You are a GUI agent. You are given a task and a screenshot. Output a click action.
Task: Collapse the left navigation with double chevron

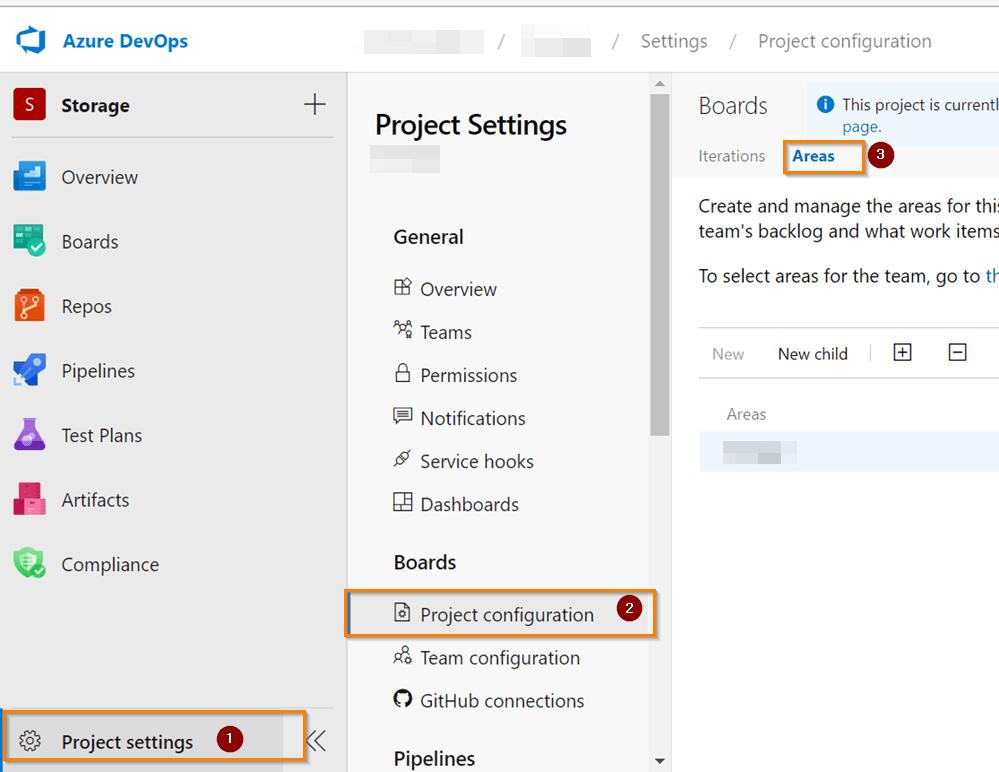316,741
